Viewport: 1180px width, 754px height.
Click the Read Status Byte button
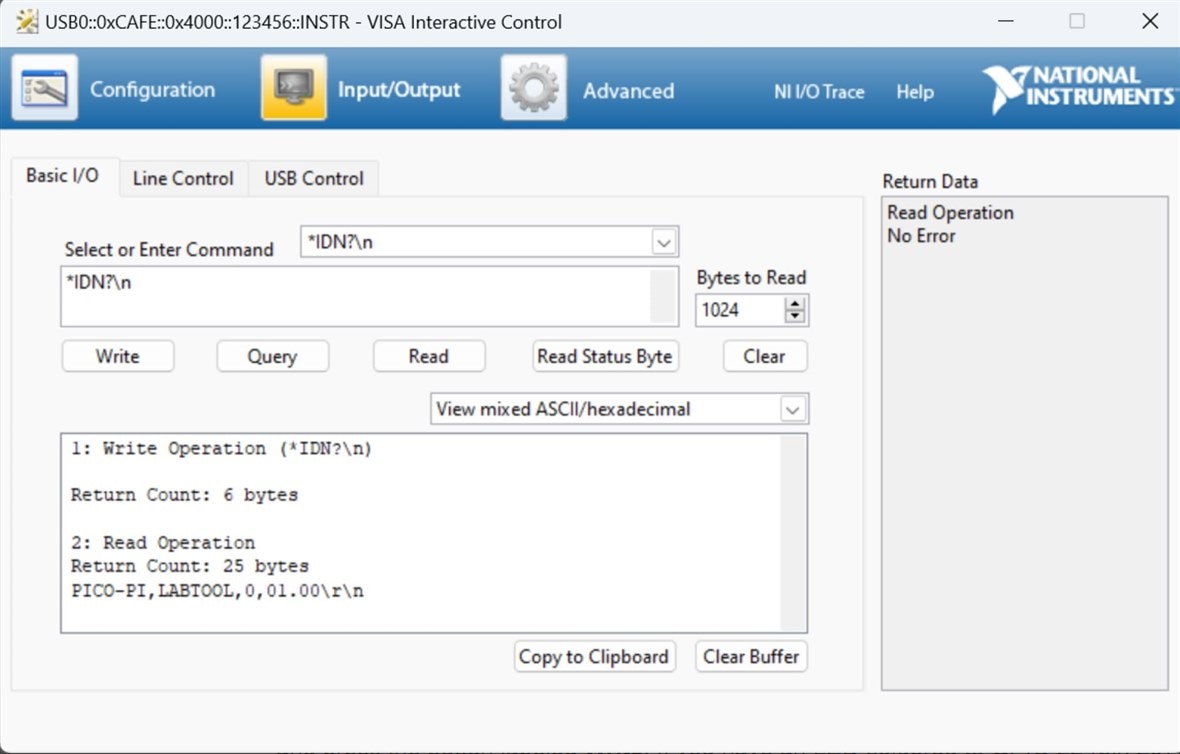click(604, 356)
